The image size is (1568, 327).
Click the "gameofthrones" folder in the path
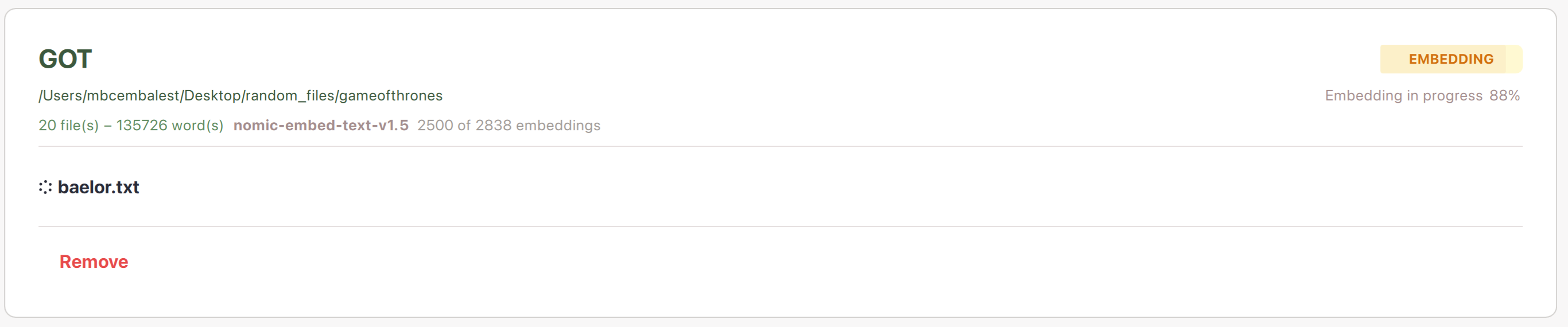391,96
